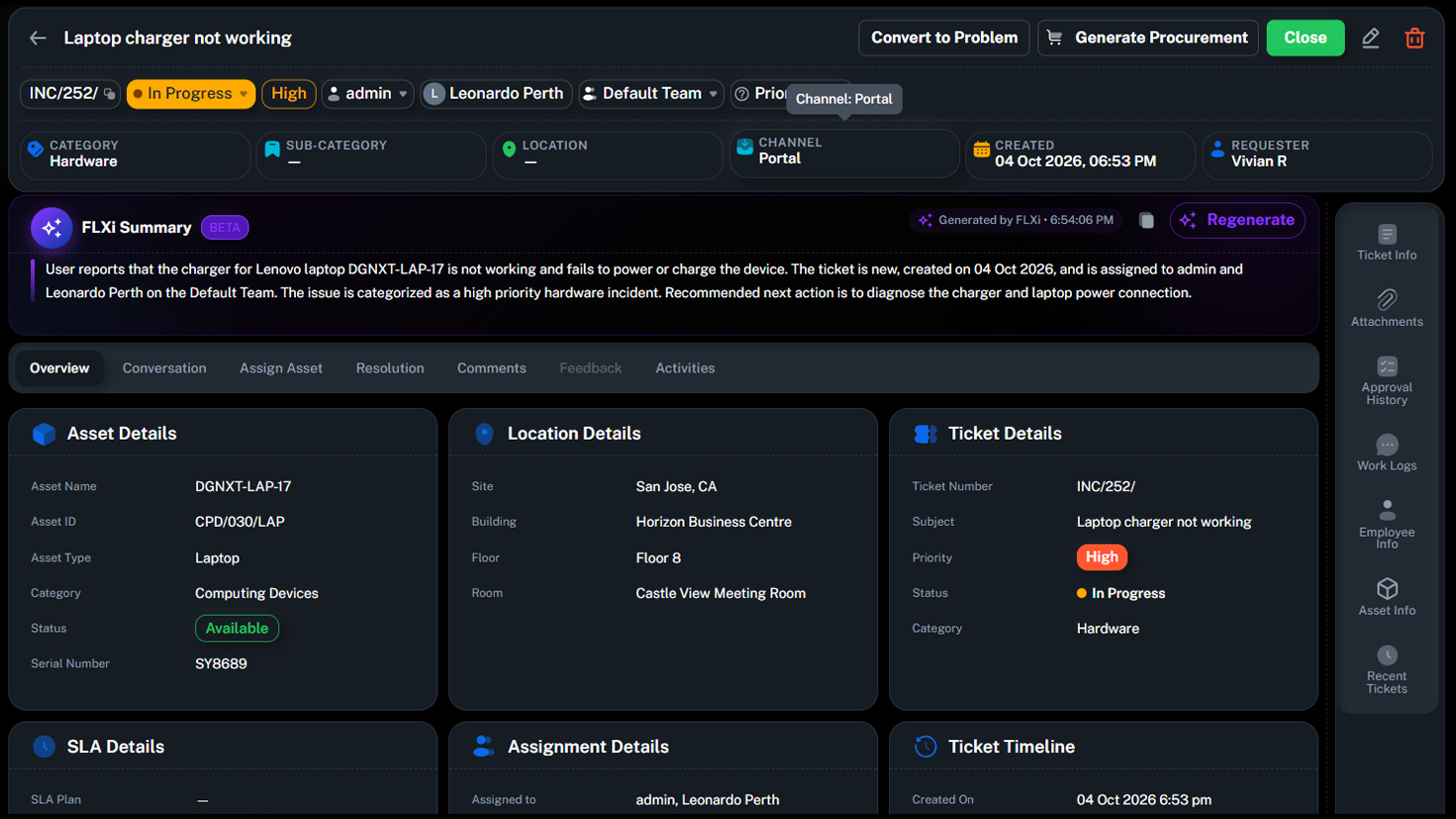Click the Leonardo Perth assignee chip

point(497,94)
